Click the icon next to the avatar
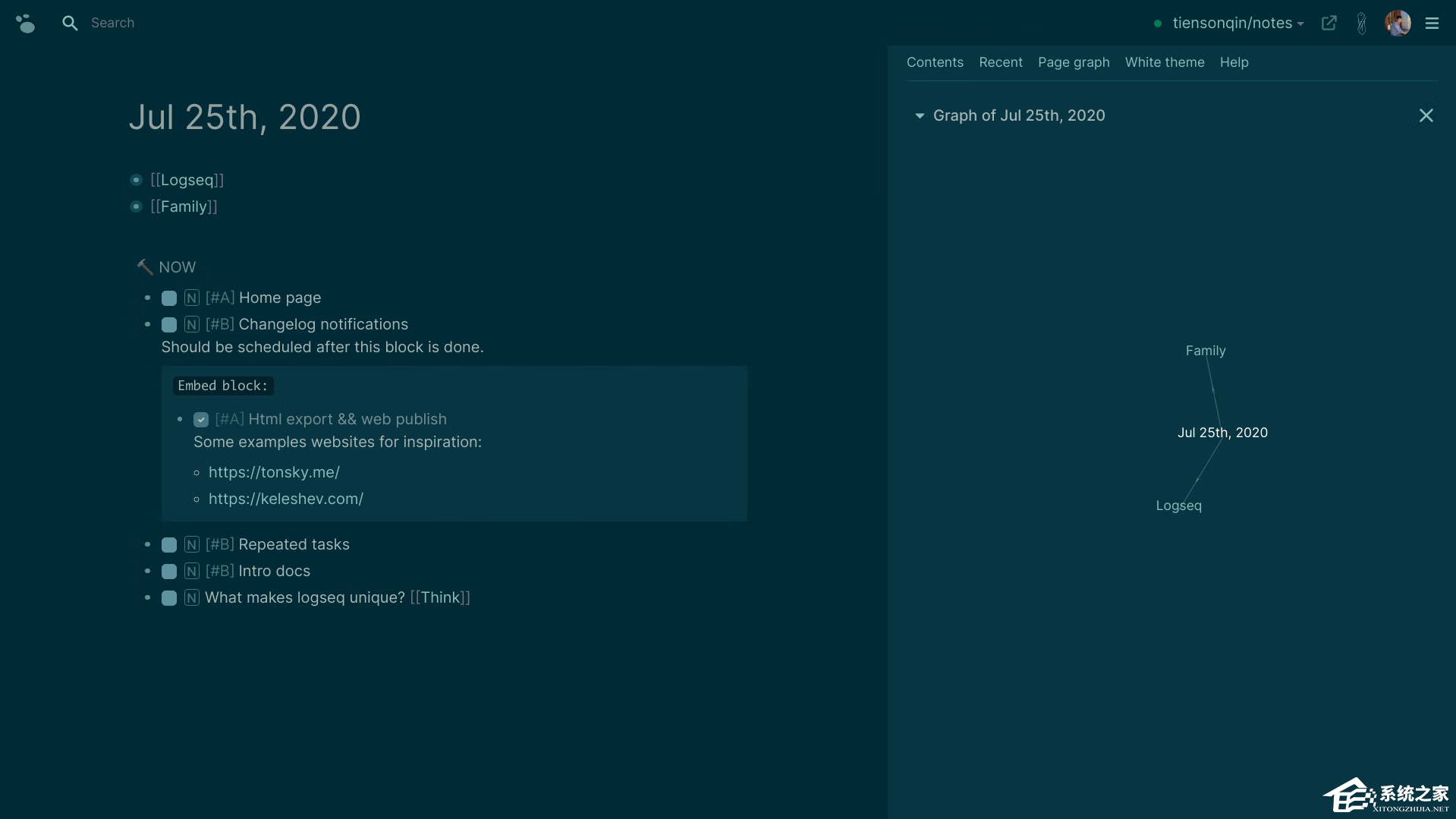This screenshot has width=1456, height=819. pyautogui.click(x=1362, y=23)
